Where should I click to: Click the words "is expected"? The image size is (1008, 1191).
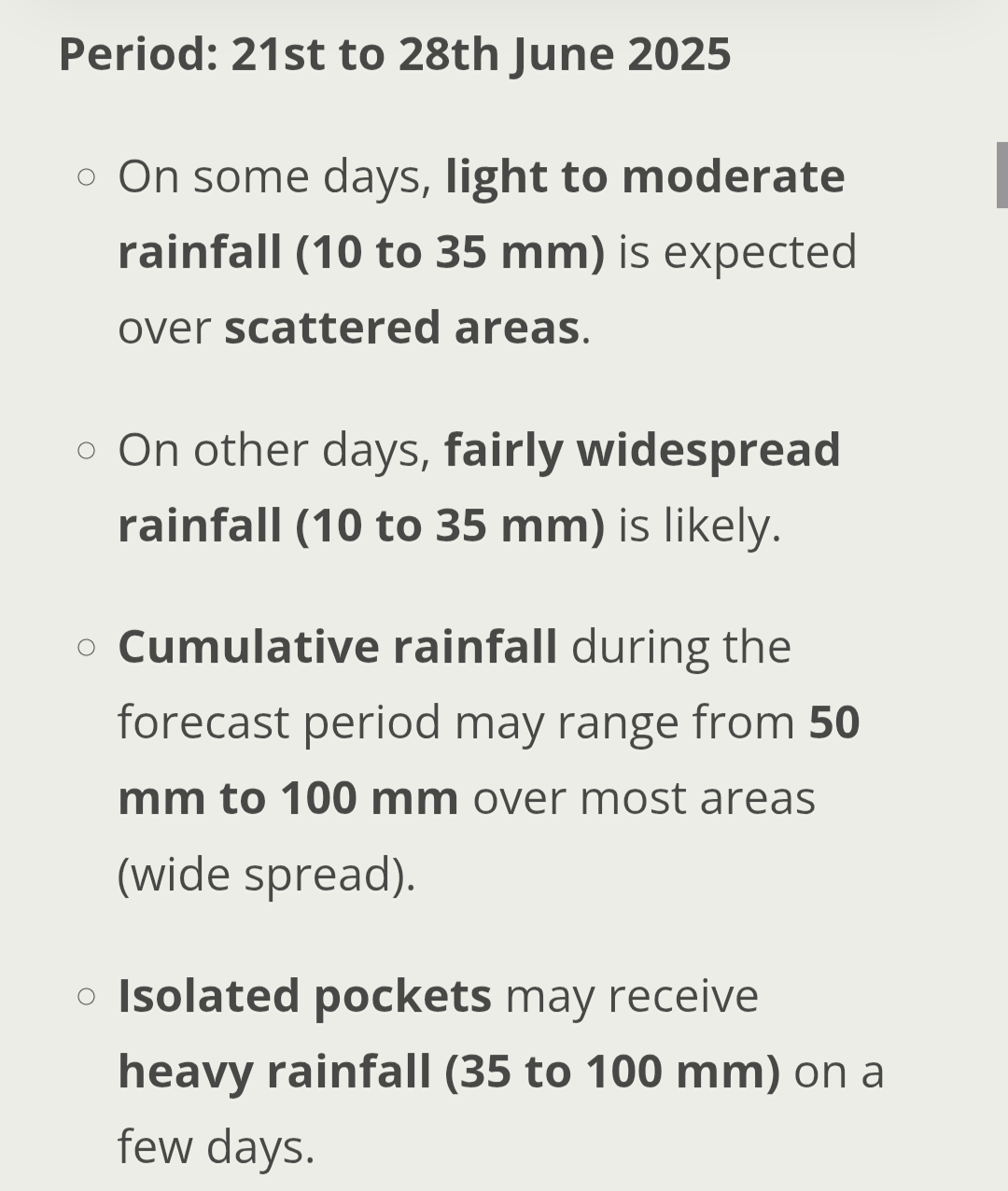(x=737, y=252)
